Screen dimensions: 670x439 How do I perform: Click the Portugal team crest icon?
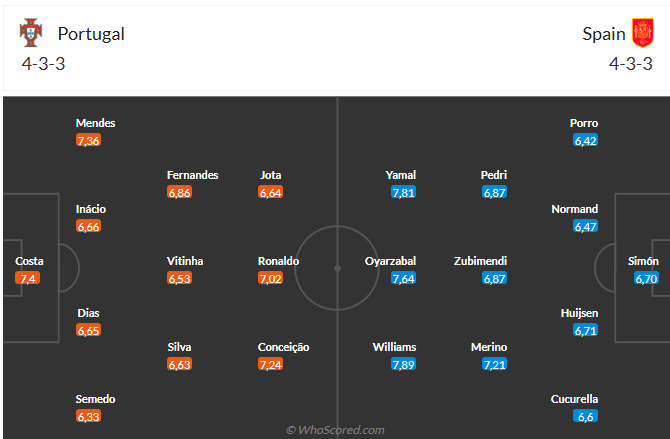[31, 33]
